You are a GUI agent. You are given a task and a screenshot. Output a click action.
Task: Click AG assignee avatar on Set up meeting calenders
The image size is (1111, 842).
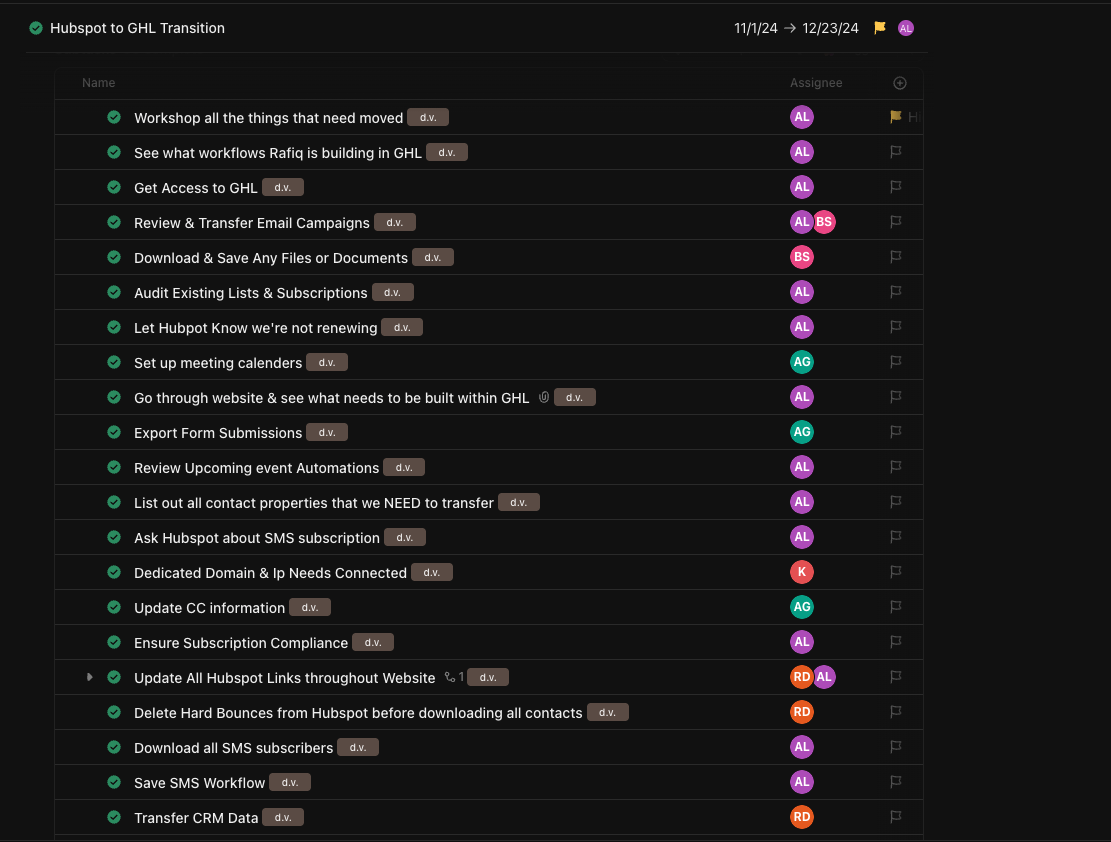click(x=801, y=362)
